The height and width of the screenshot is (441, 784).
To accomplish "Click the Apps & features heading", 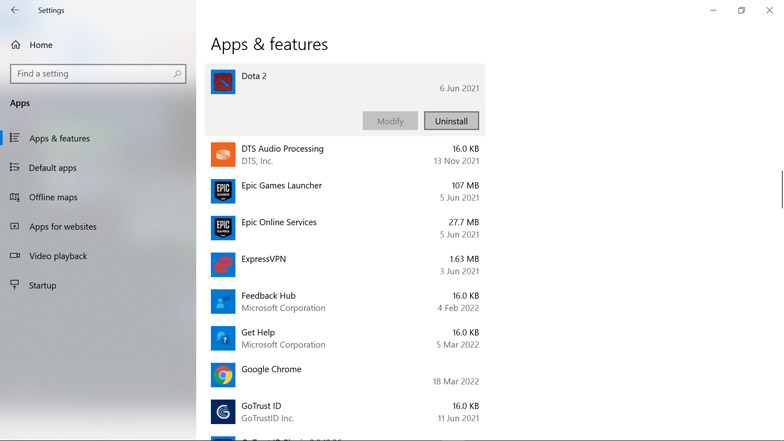I will pyautogui.click(x=269, y=44).
